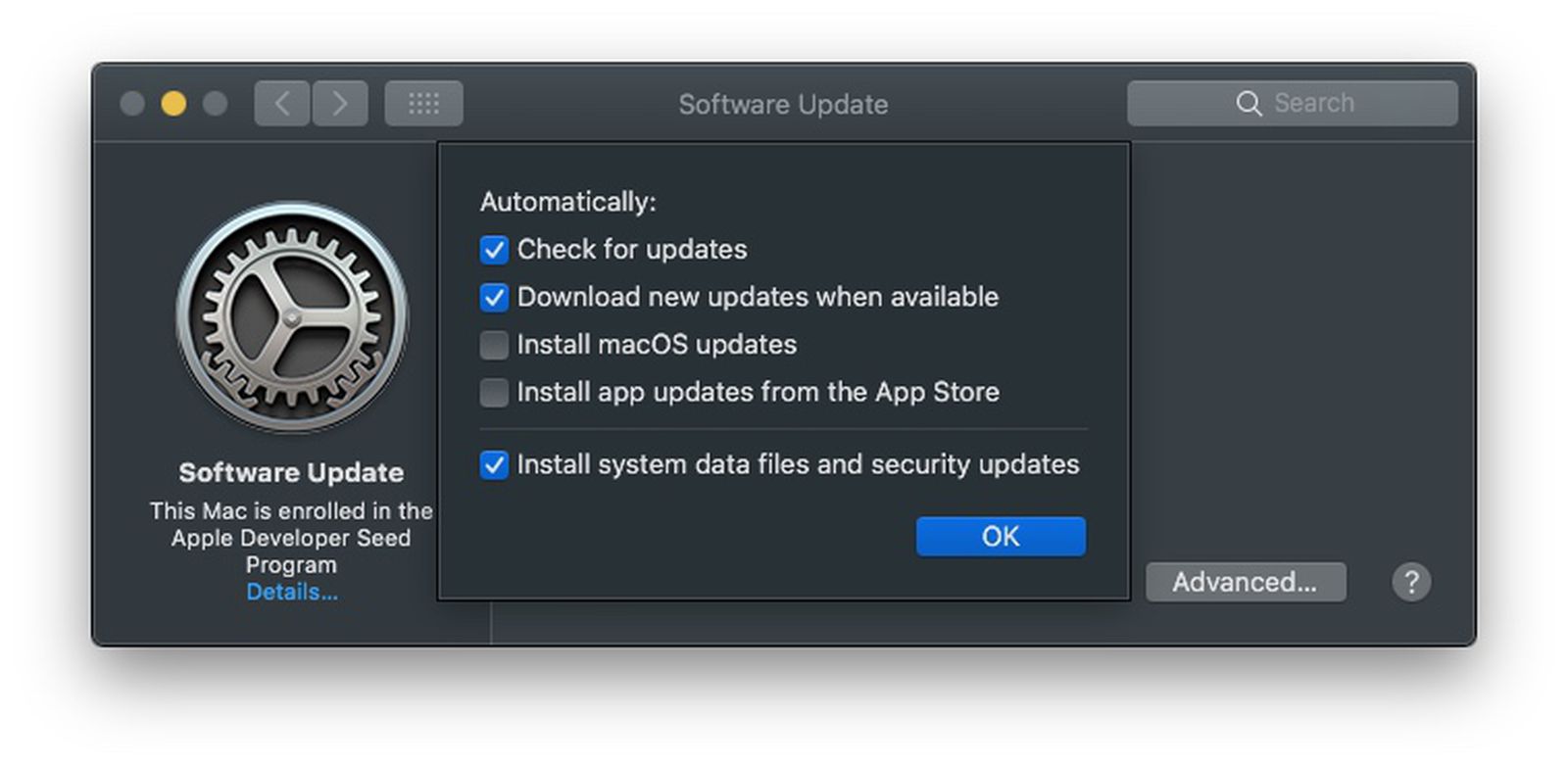This screenshot has width=1568, height=767.
Task: Click the search magnifier icon
Action: click(1249, 103)
